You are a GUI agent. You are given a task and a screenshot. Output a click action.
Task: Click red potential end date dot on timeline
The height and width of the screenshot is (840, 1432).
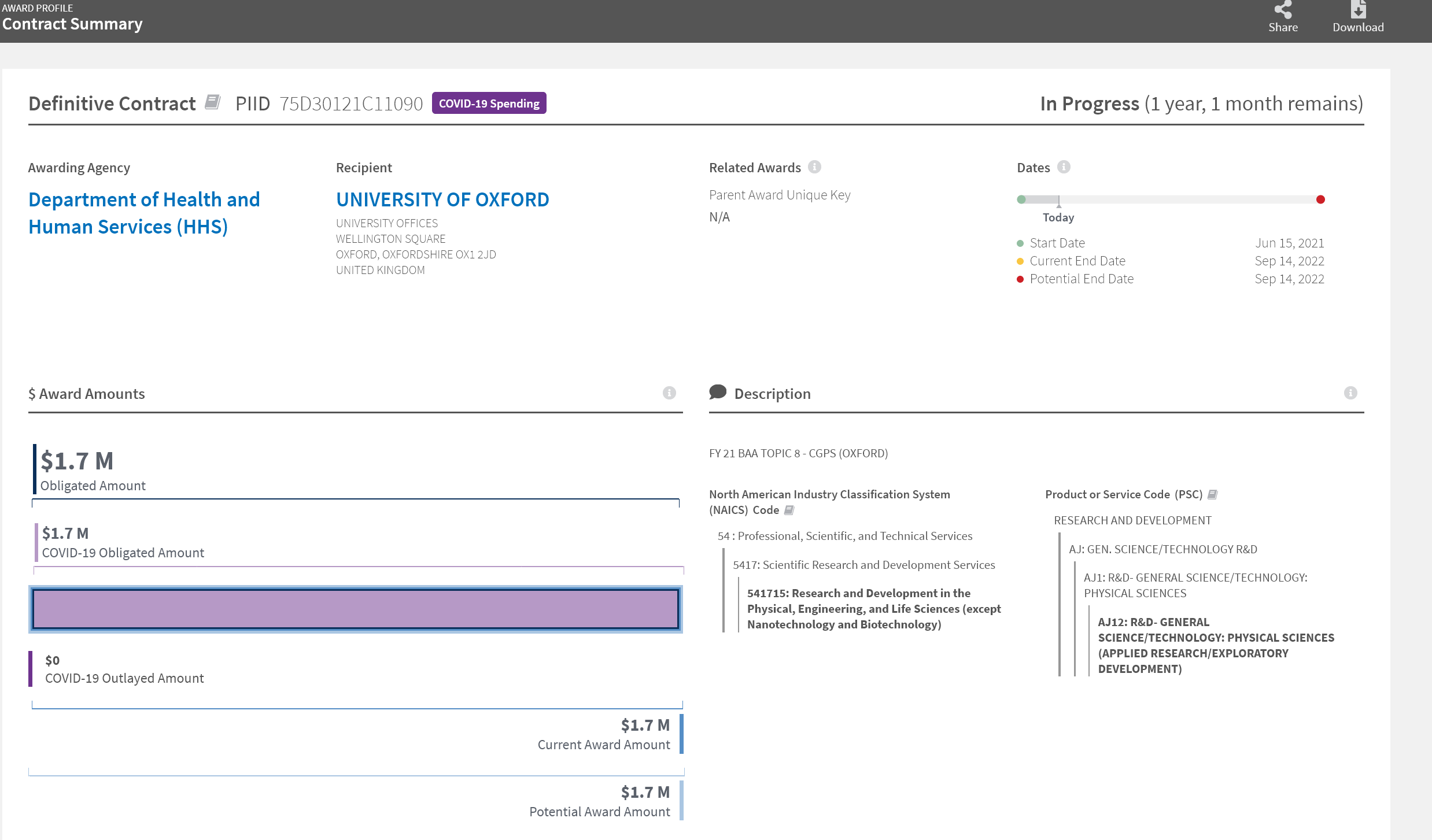1320,199
